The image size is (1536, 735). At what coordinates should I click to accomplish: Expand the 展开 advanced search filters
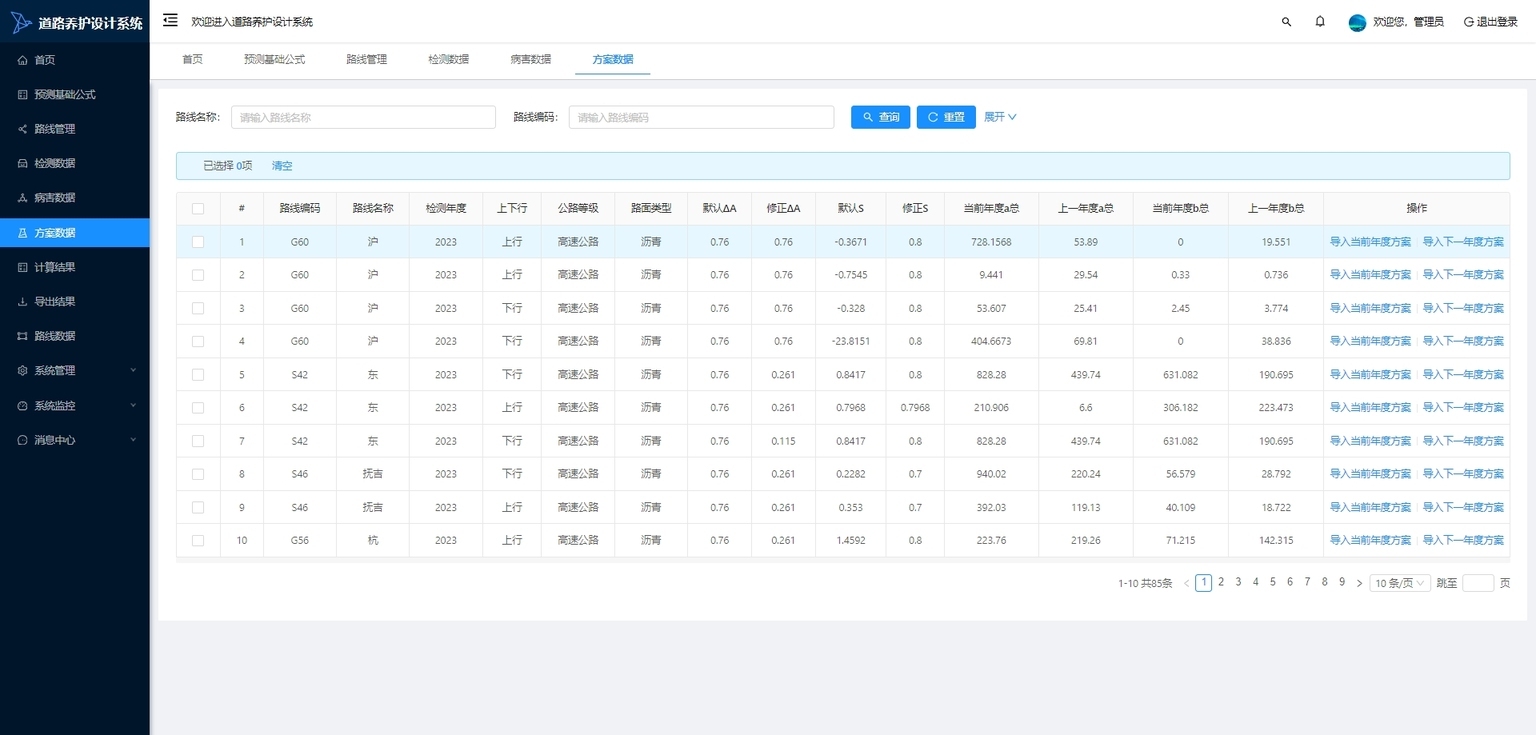pos(999,117)
